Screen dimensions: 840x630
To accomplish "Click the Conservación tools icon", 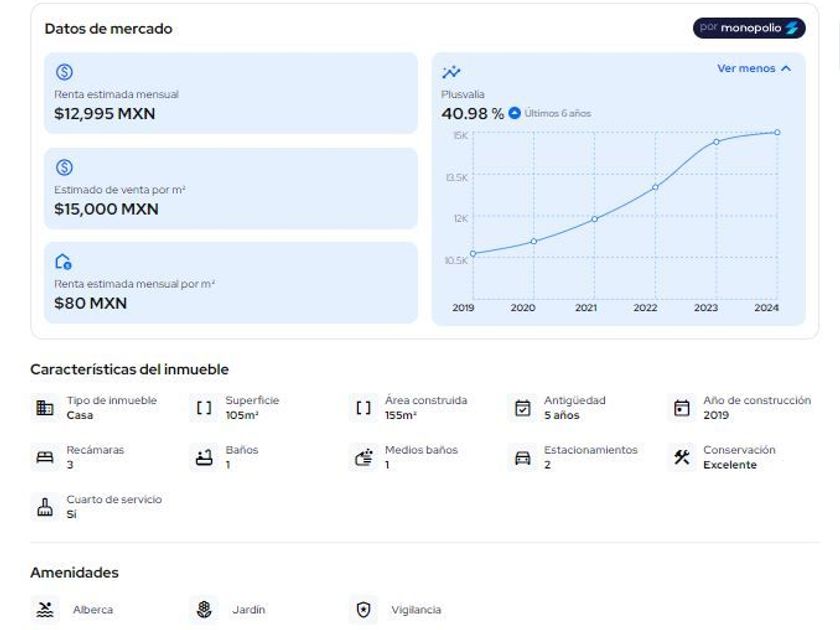I will 682,458.
